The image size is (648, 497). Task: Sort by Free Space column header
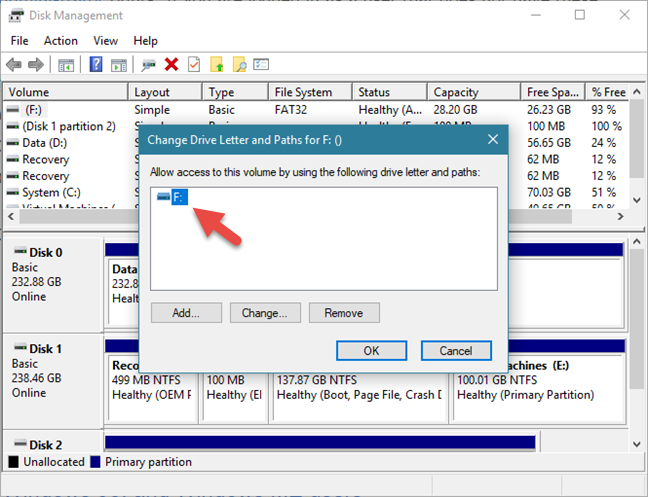[x=553, y=92]
